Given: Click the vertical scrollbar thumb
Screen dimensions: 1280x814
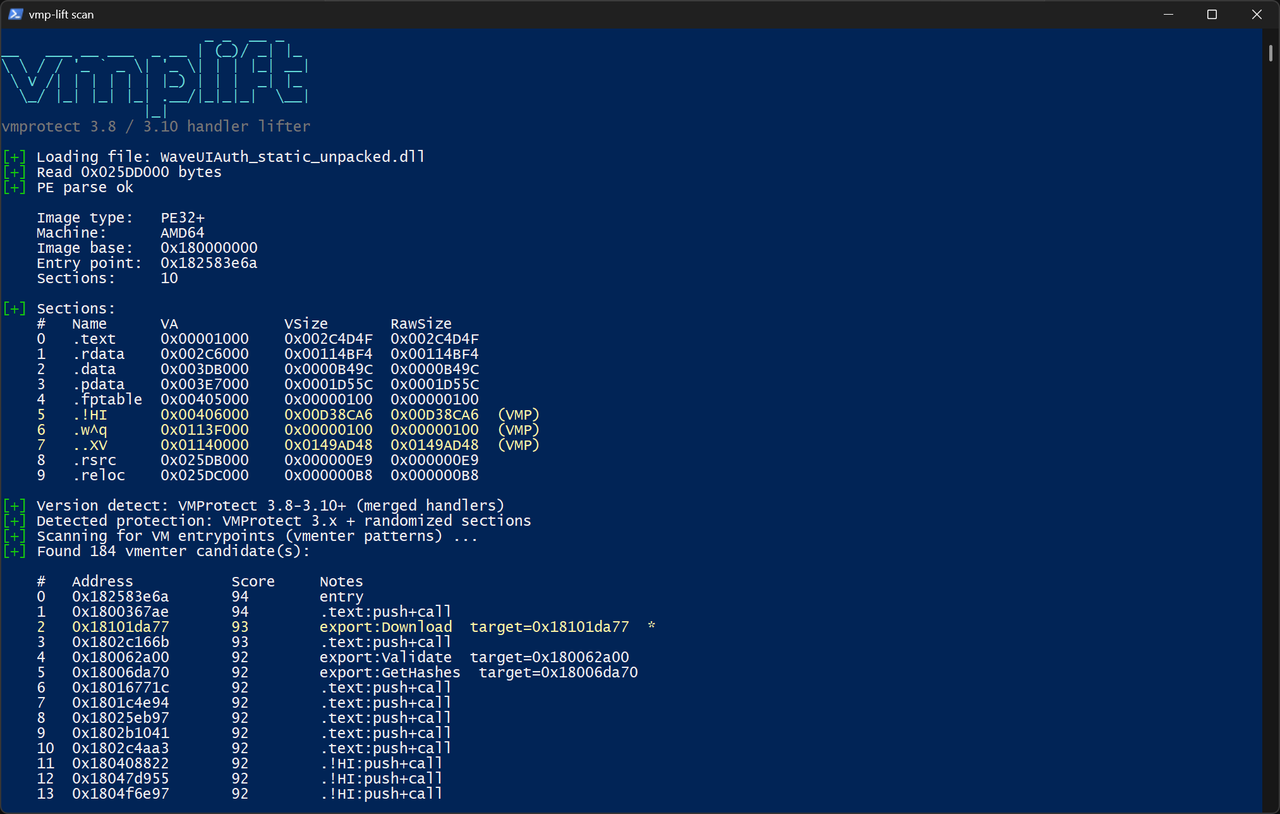Looking at the screenshot, I should pyautogui.click(x=1271, y=53).
